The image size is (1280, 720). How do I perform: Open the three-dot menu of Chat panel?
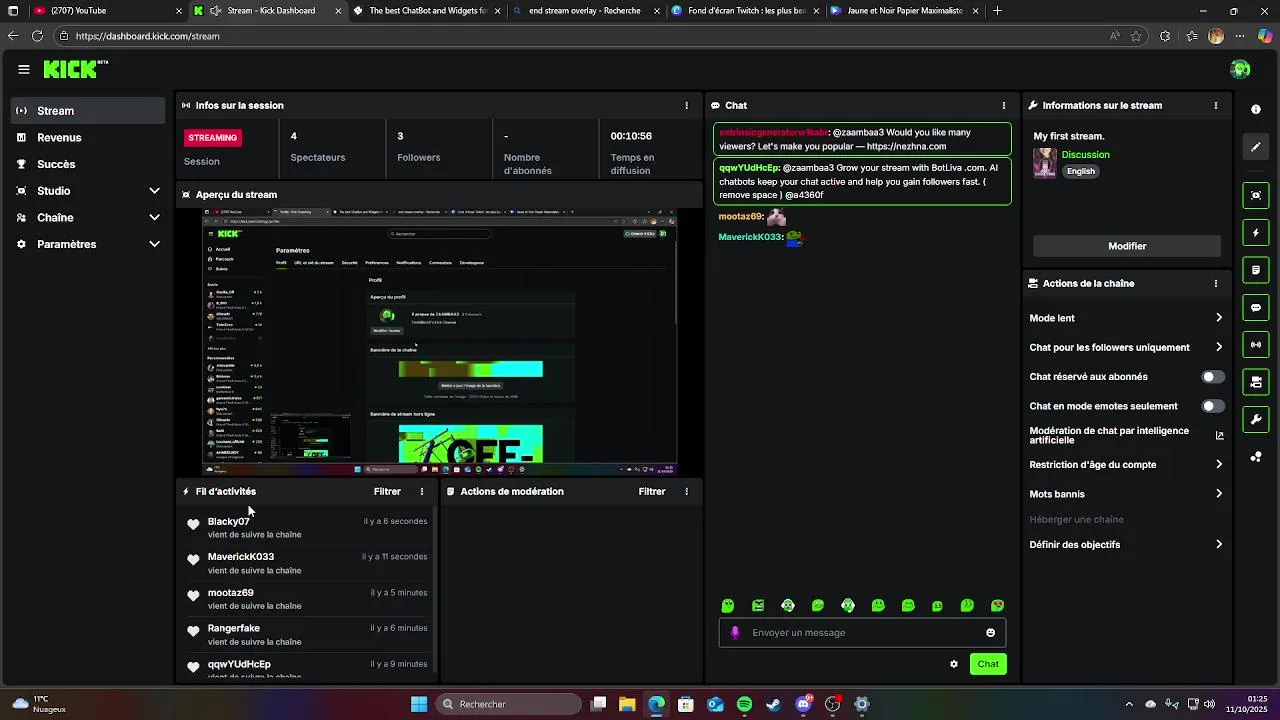click(x=1004, y=105)
